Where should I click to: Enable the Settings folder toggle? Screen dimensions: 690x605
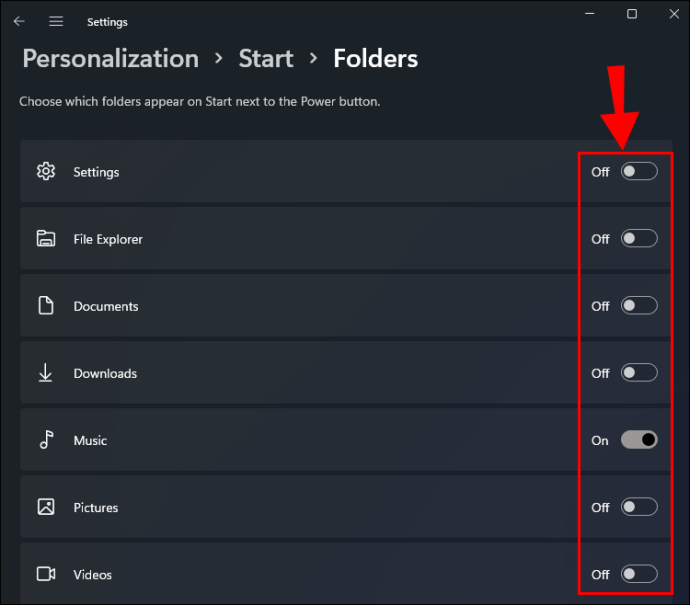(x=639, y=172)
